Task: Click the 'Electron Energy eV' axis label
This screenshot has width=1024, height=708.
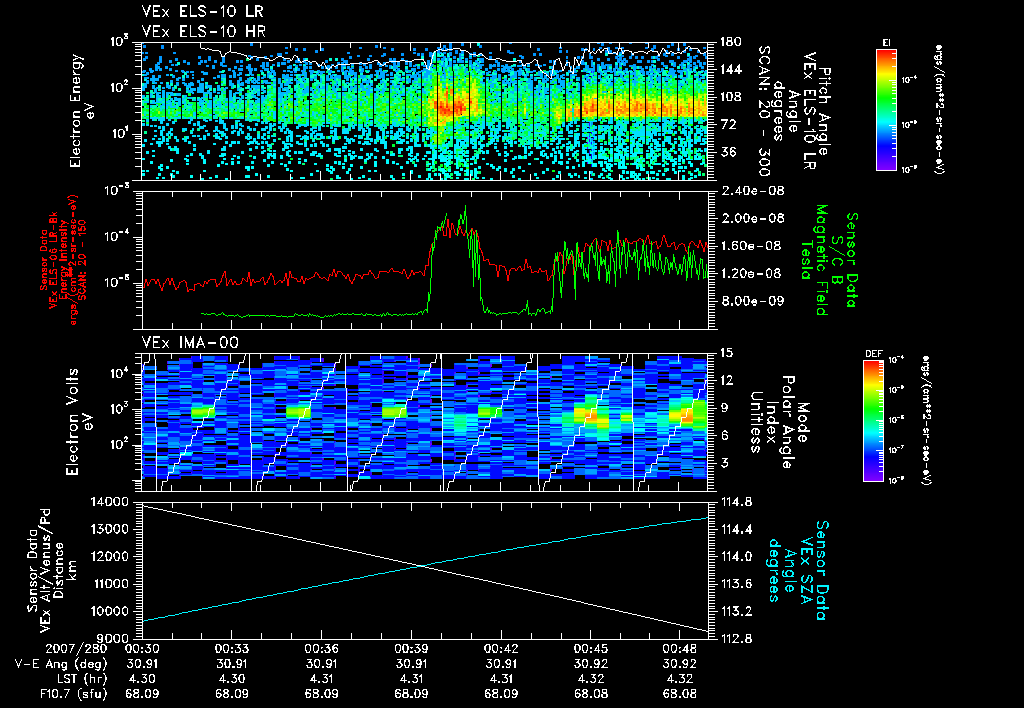Action: coord(83,111)
